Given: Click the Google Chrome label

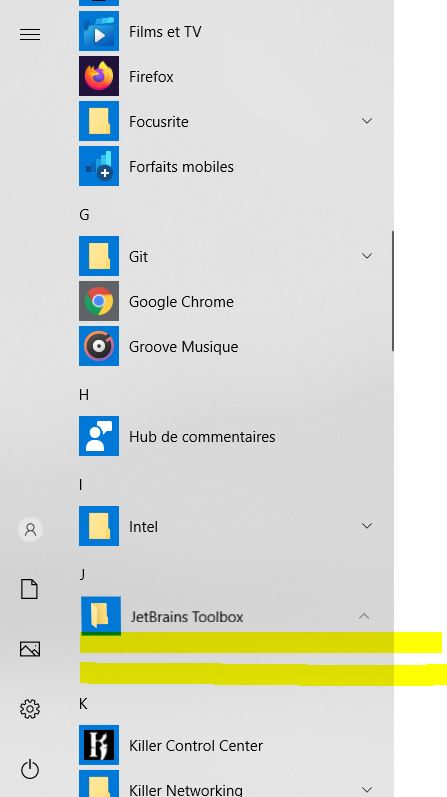Looking at the screenshot, I should [x=181, y=302].
